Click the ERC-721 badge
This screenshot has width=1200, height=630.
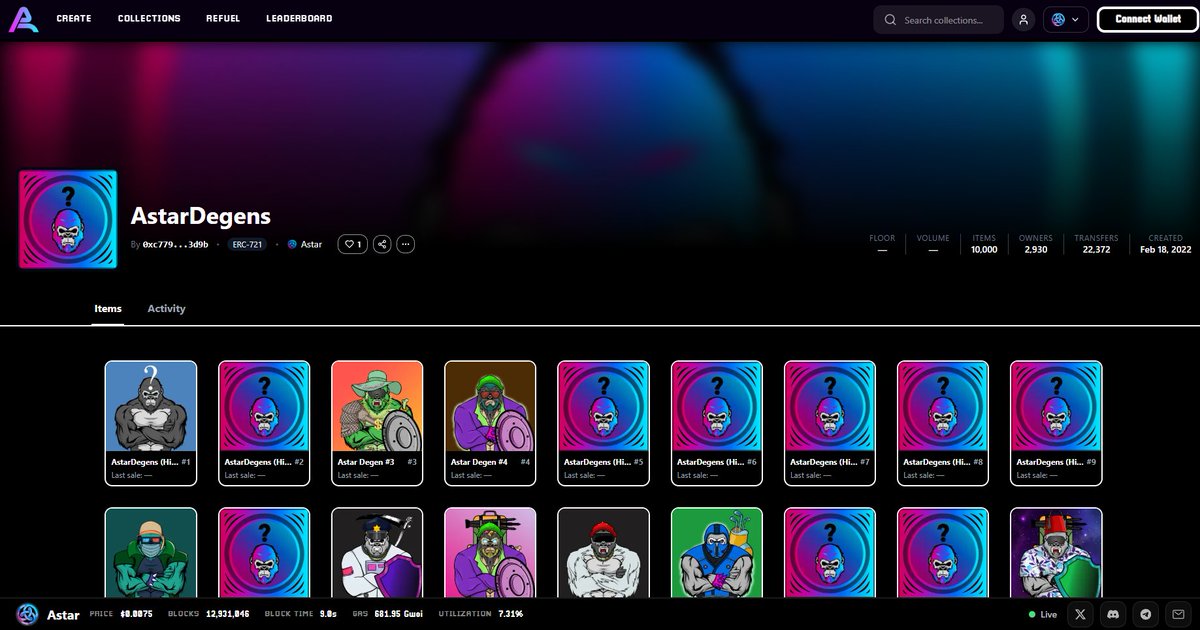coord(247,244)
